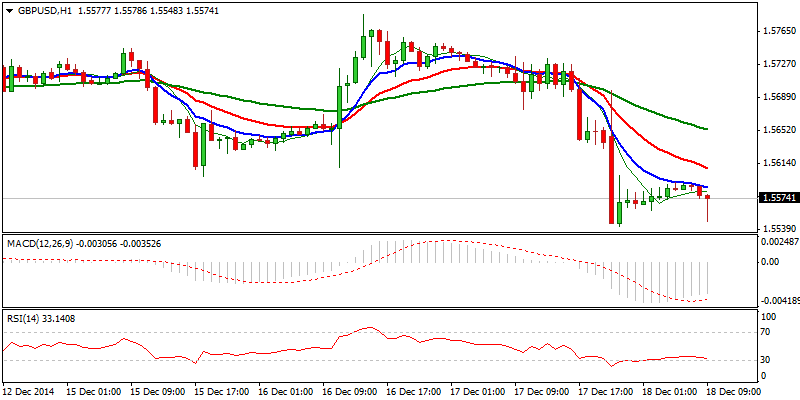Click the MACD 0.00 scale value

(x=770, y=262)
